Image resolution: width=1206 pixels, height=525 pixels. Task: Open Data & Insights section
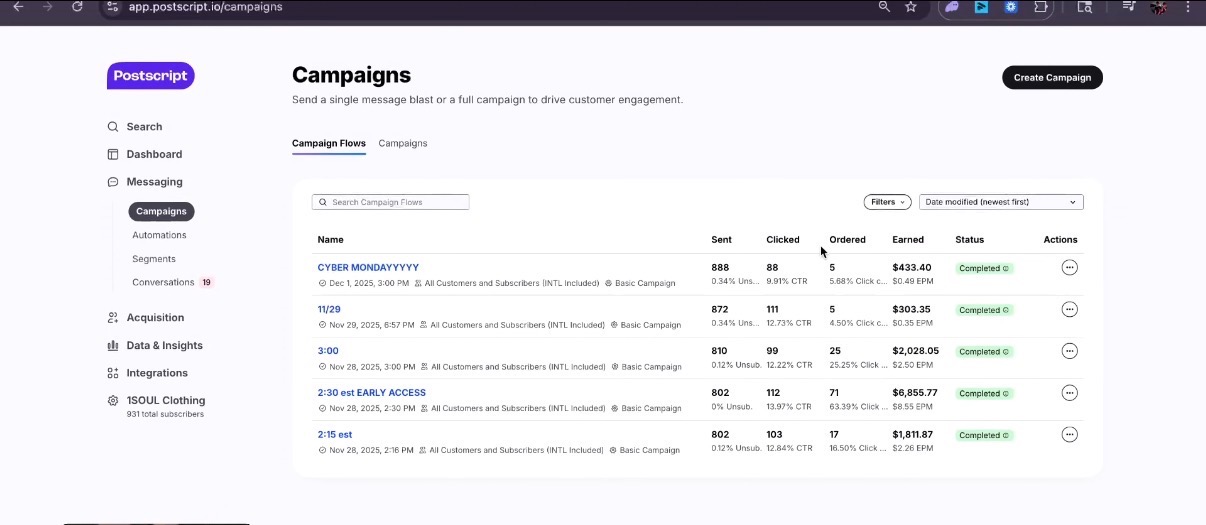click(x=164, y=345)
